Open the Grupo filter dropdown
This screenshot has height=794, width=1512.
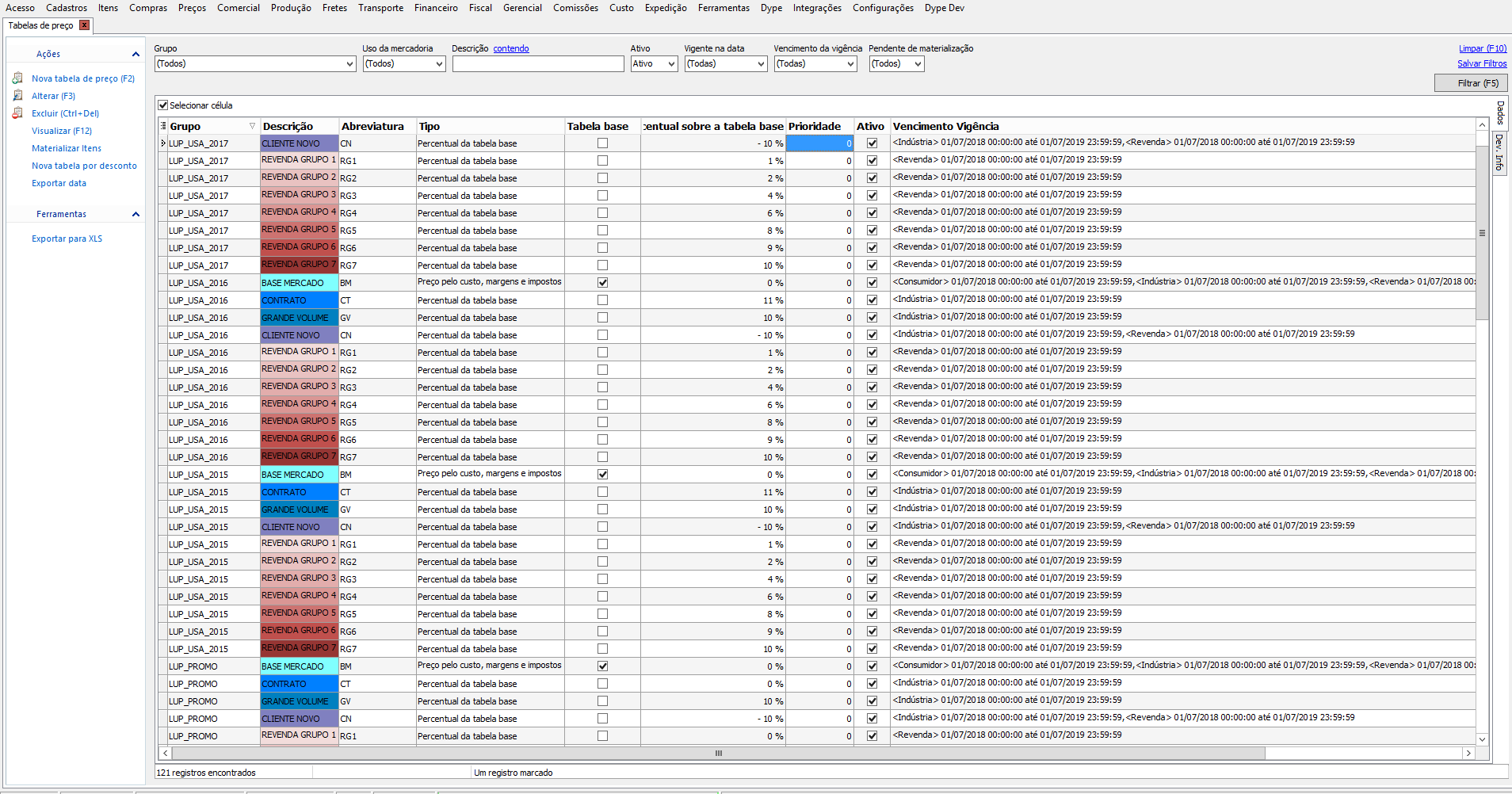[x=349, y=64]
